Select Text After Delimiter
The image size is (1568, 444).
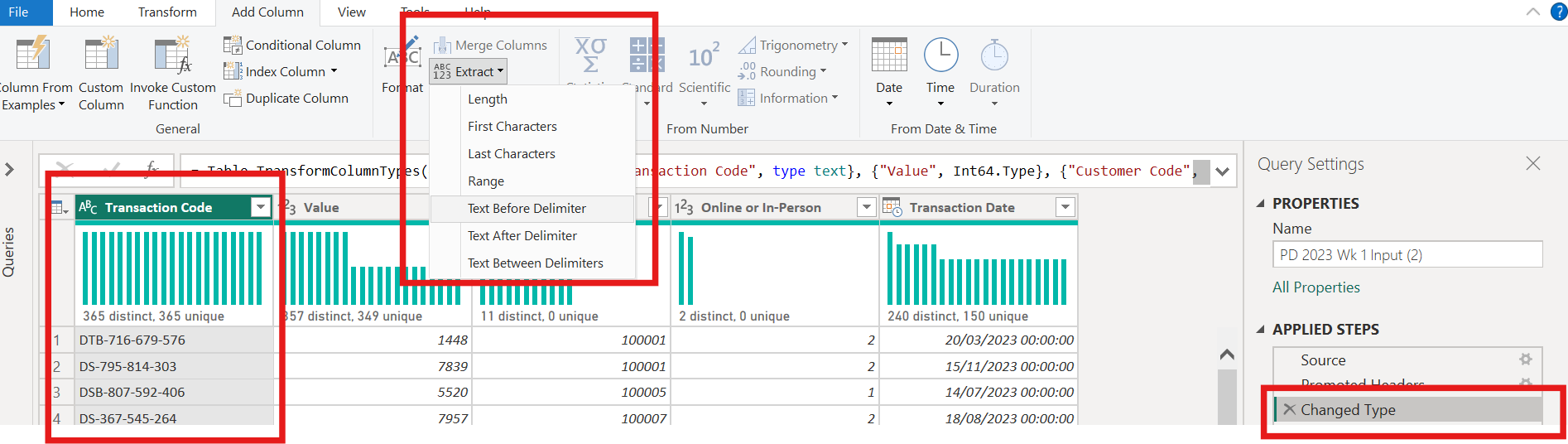tap(522, 235)
